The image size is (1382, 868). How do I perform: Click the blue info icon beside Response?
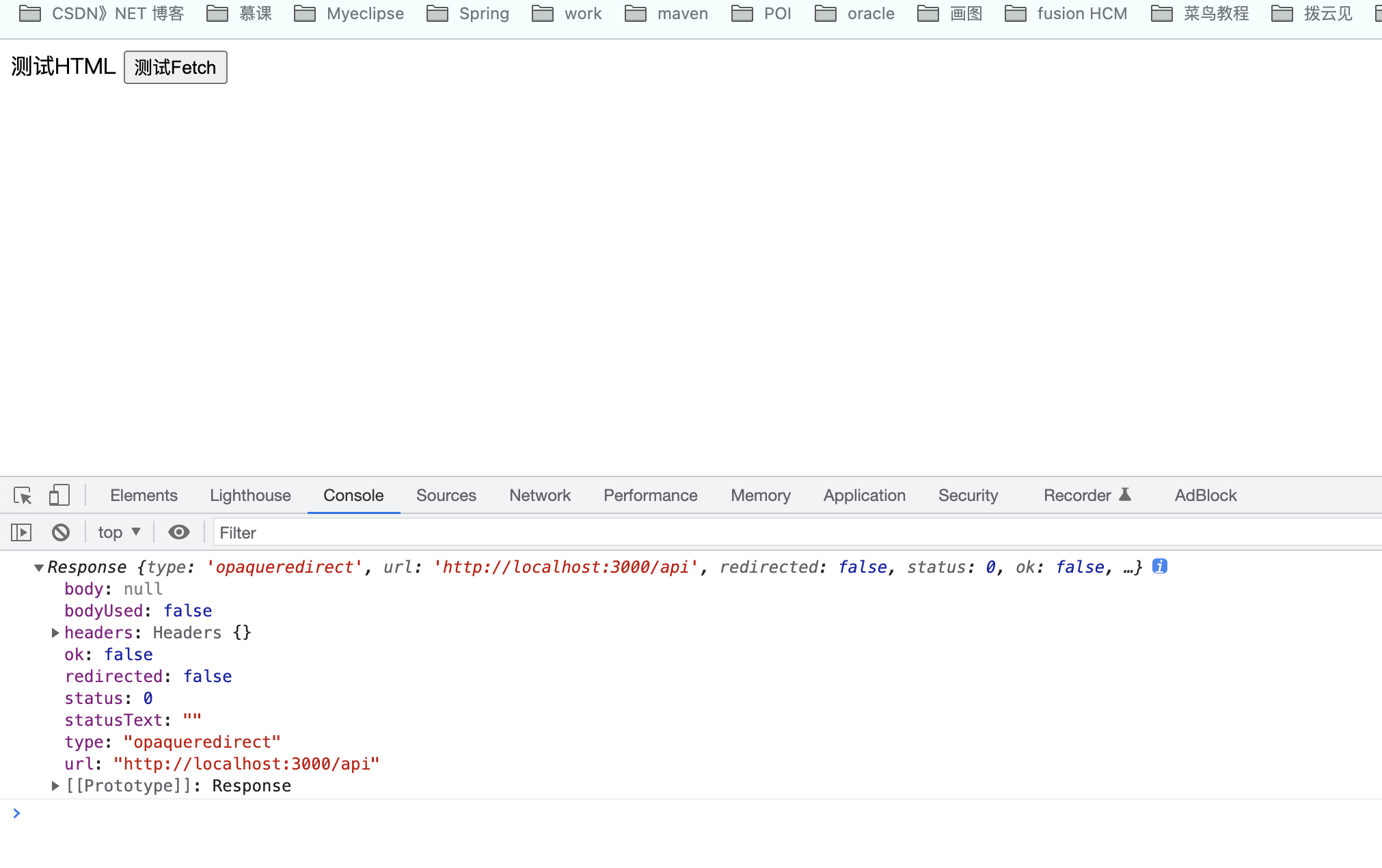1160,567
